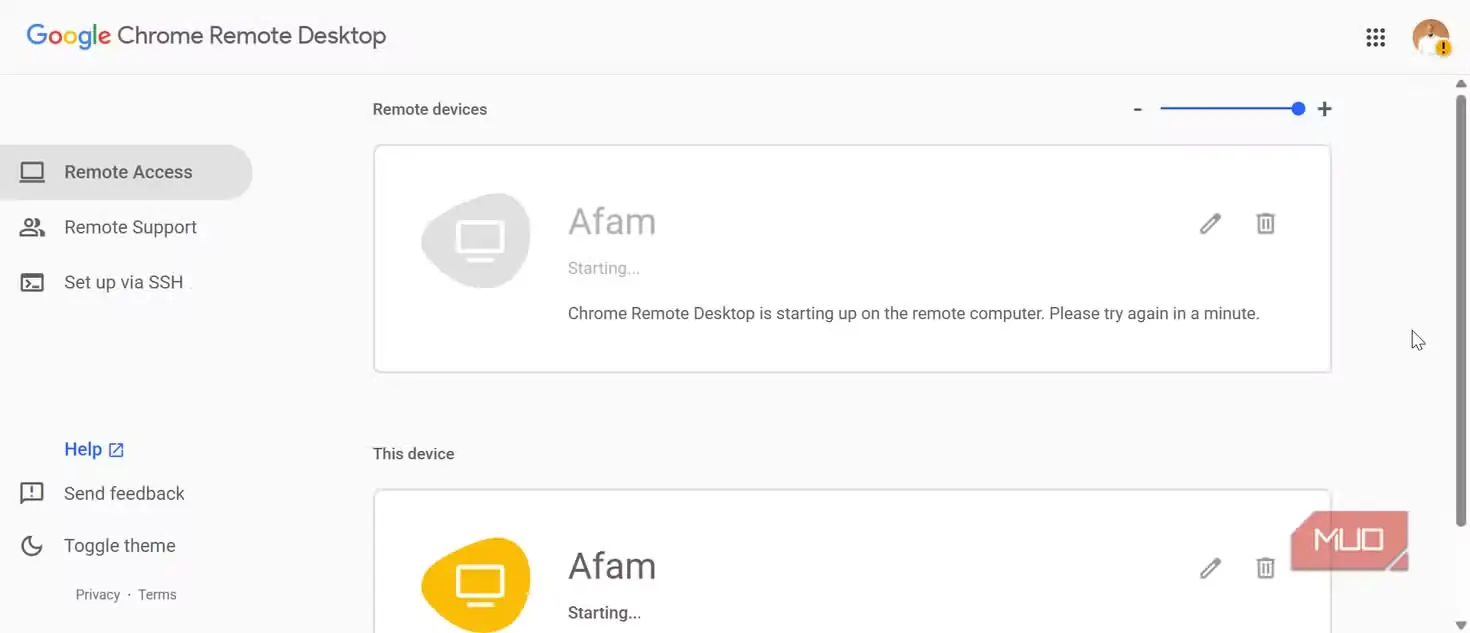Click the terminal icon beside Set up via SSH
1470x633 pixels.
(x=33, y=282)
